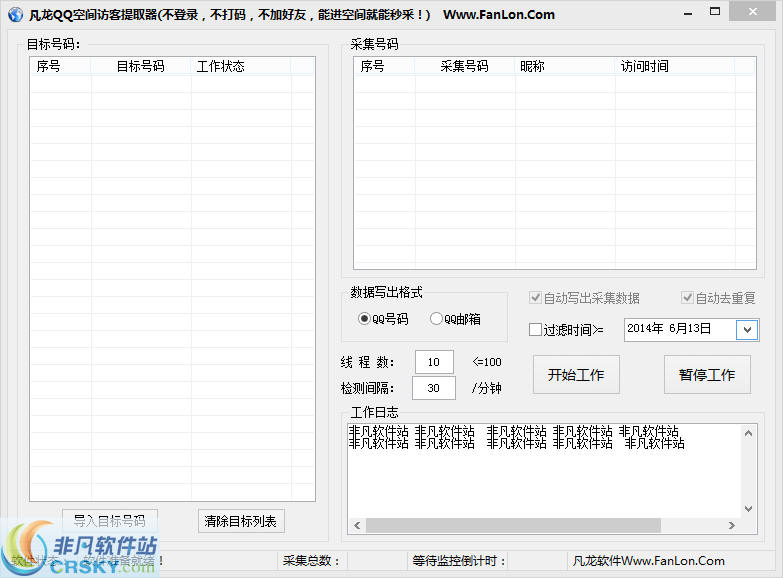Click 序号 column header in target list
The height and width of the screenshot is (578, 783).
click(x=60, y=66)
